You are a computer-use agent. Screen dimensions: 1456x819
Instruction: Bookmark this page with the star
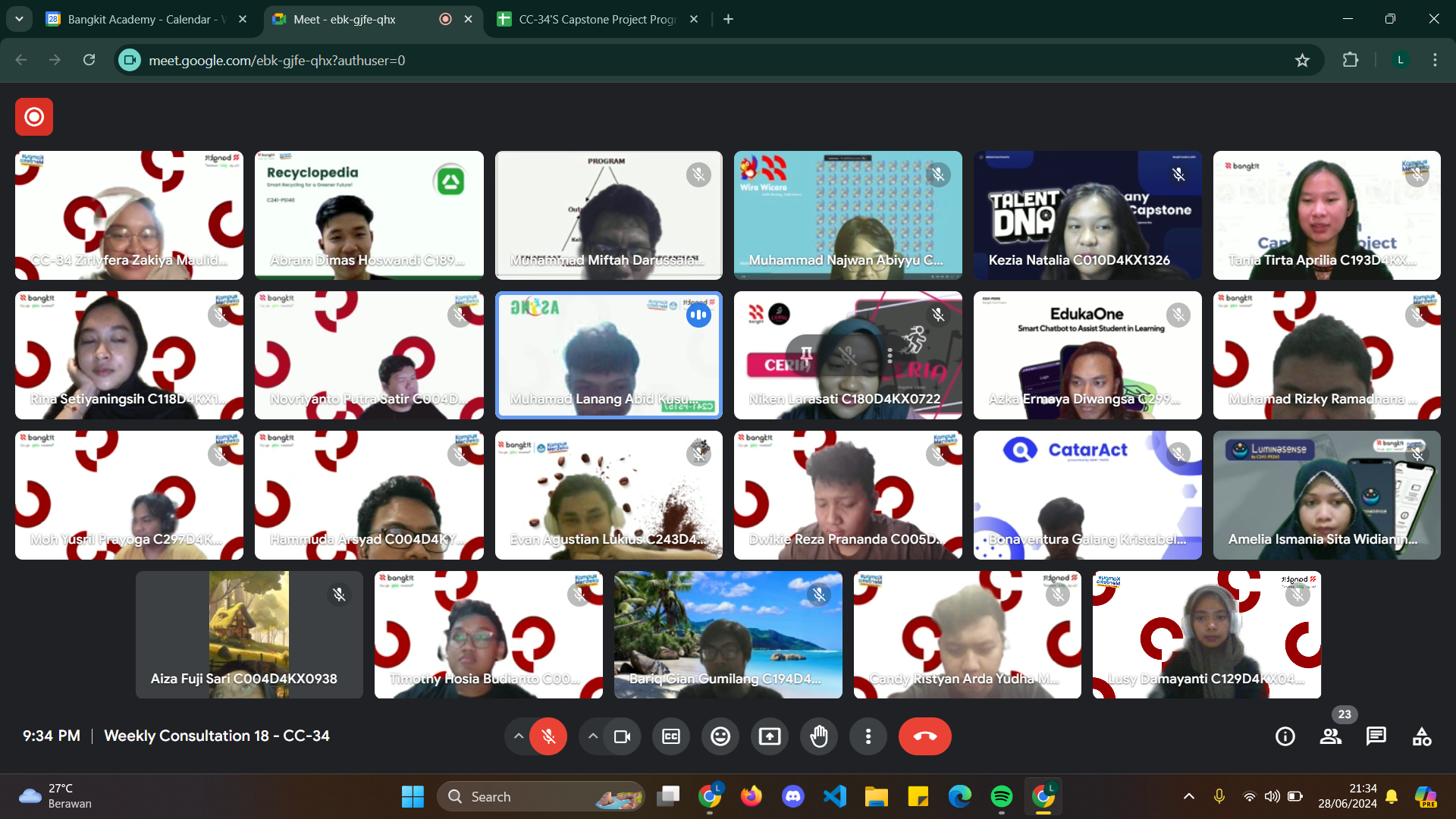click(1302, 60)
